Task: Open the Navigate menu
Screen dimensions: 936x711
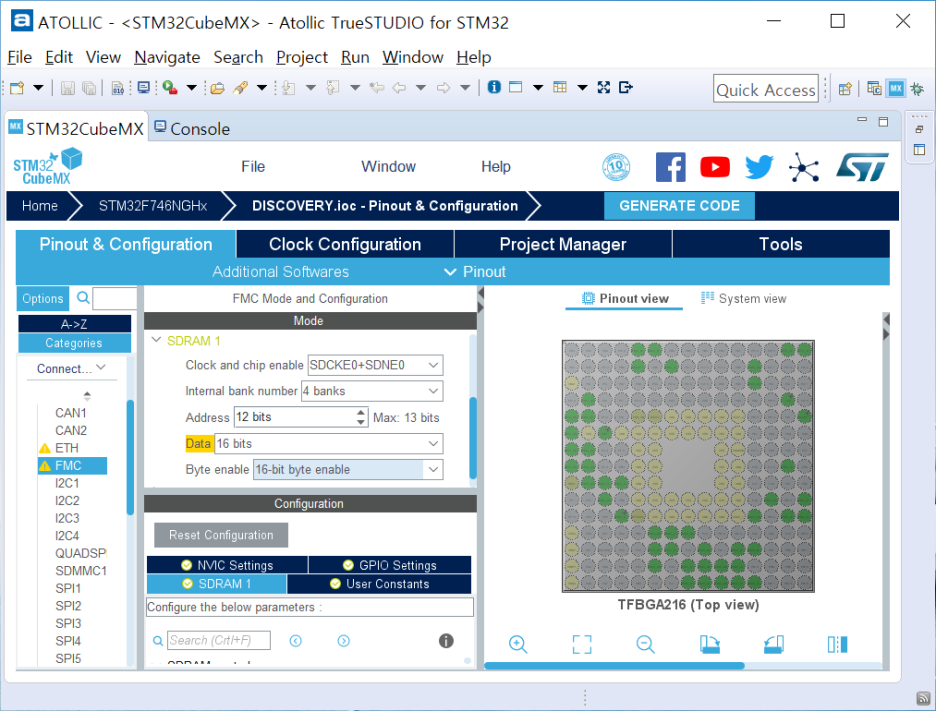Action: [x=167, y=57]
